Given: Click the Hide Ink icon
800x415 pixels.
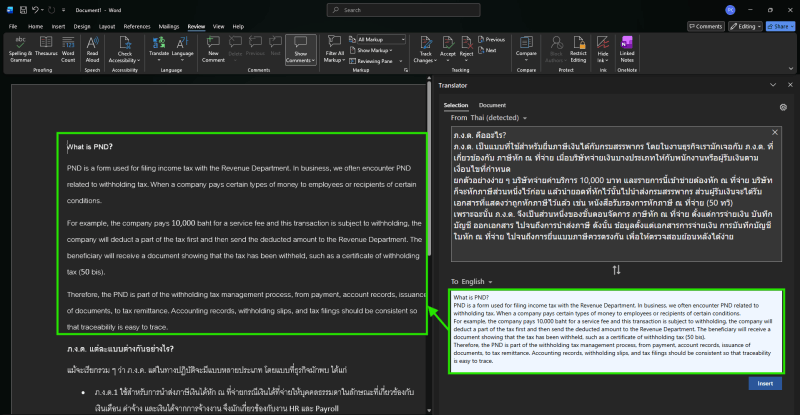Looking at the screenshot, I should pos(603,43).
